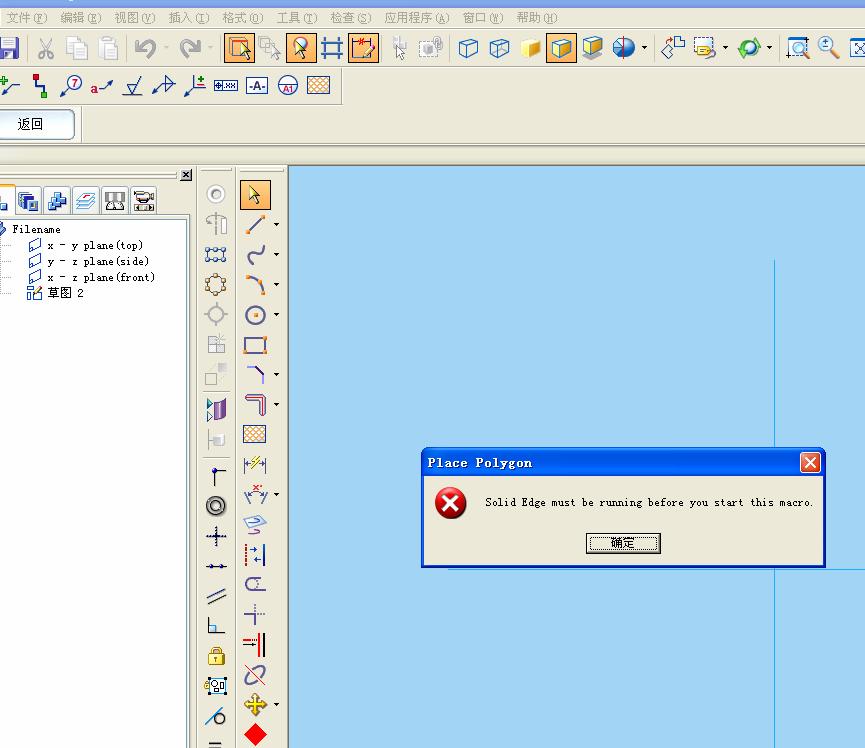Open the 视图(V) menu

pos(135,18)
